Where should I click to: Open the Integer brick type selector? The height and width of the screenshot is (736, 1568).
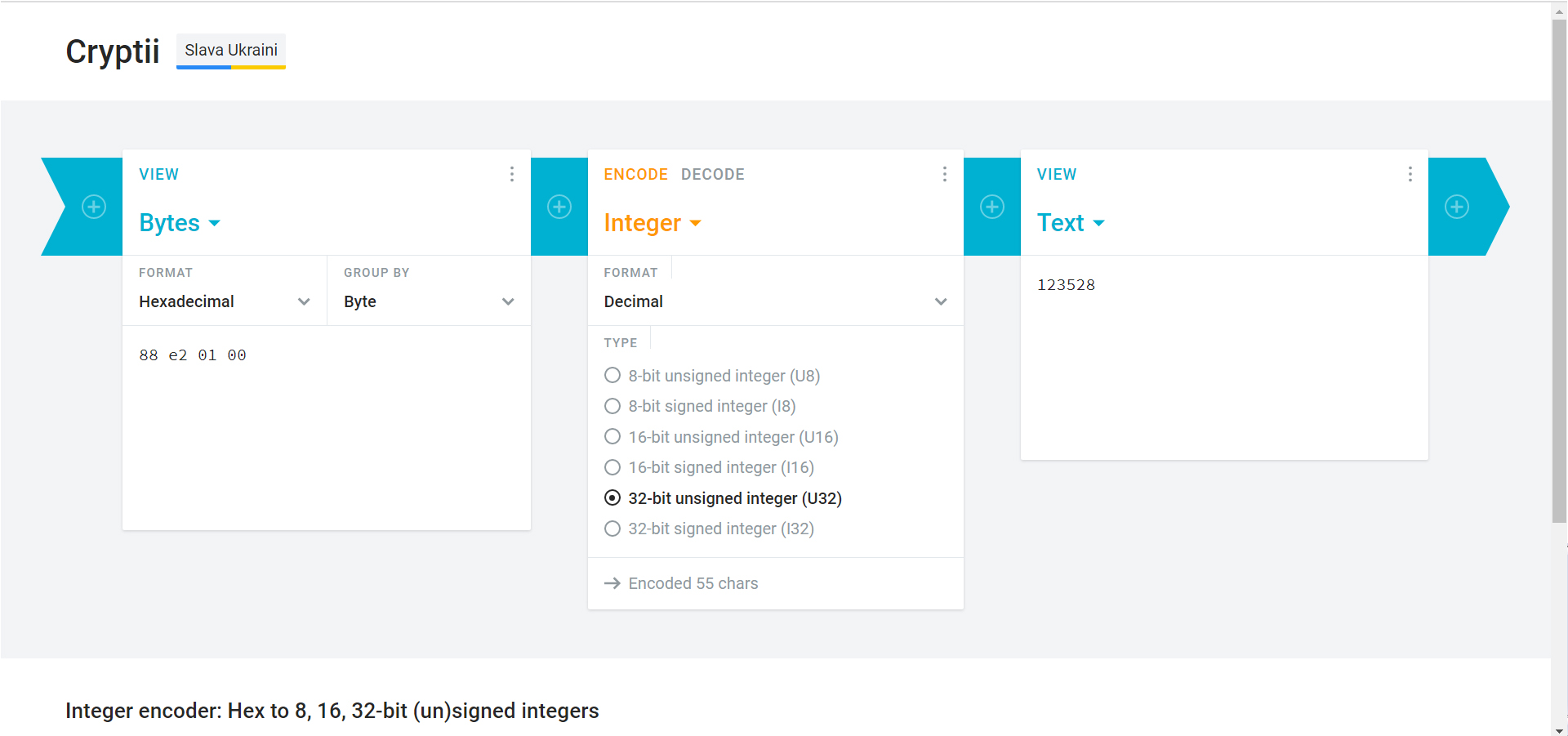[x=653, y=223]
